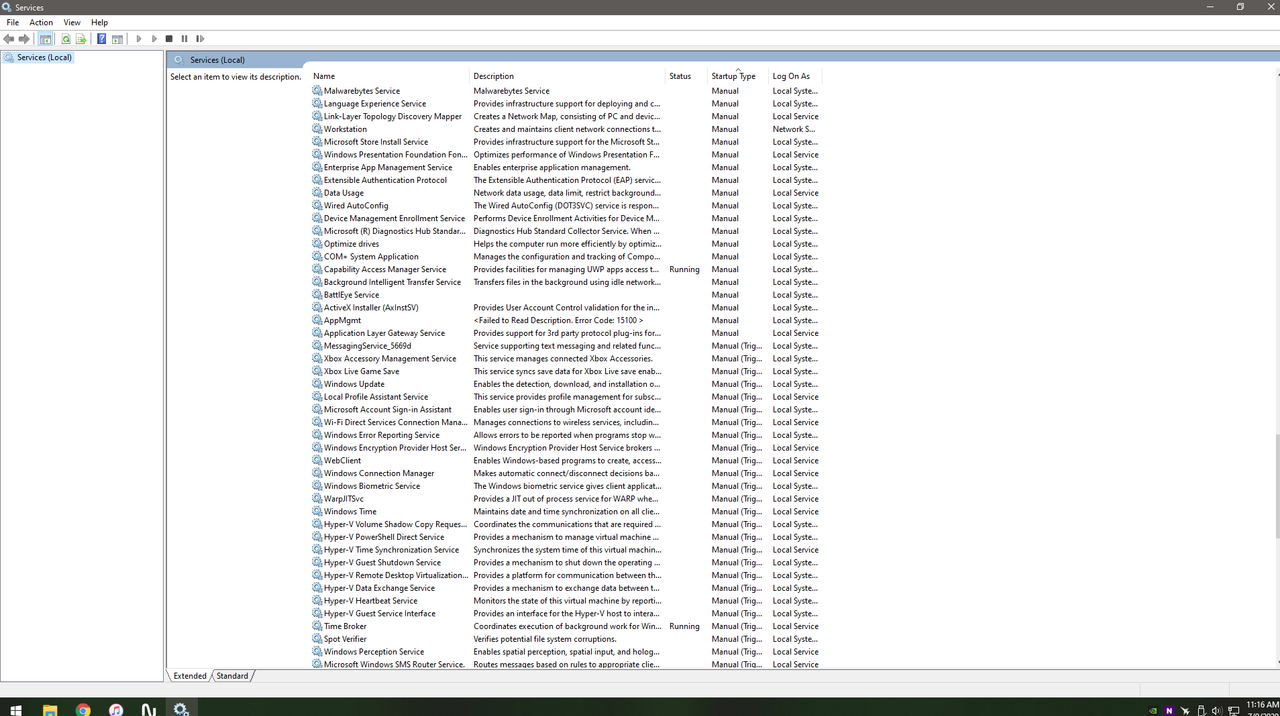1280x716 pixels.
Task: Select the ActiveX Installer (AxInstSV) row
Action: 566,308
